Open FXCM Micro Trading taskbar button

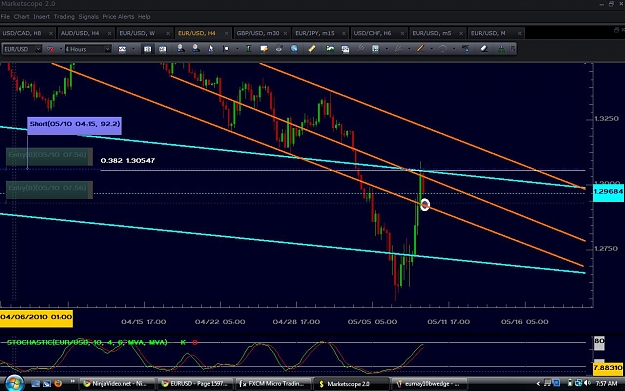pos(273,383)
